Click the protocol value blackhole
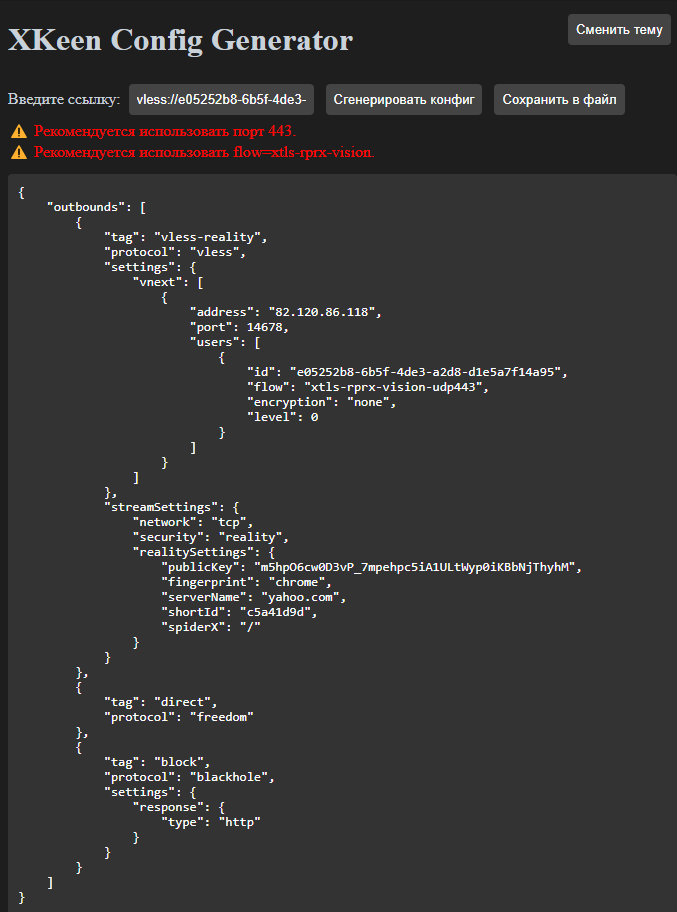Image resolution: width=677 pixels, height=912 pixels. 232,777
